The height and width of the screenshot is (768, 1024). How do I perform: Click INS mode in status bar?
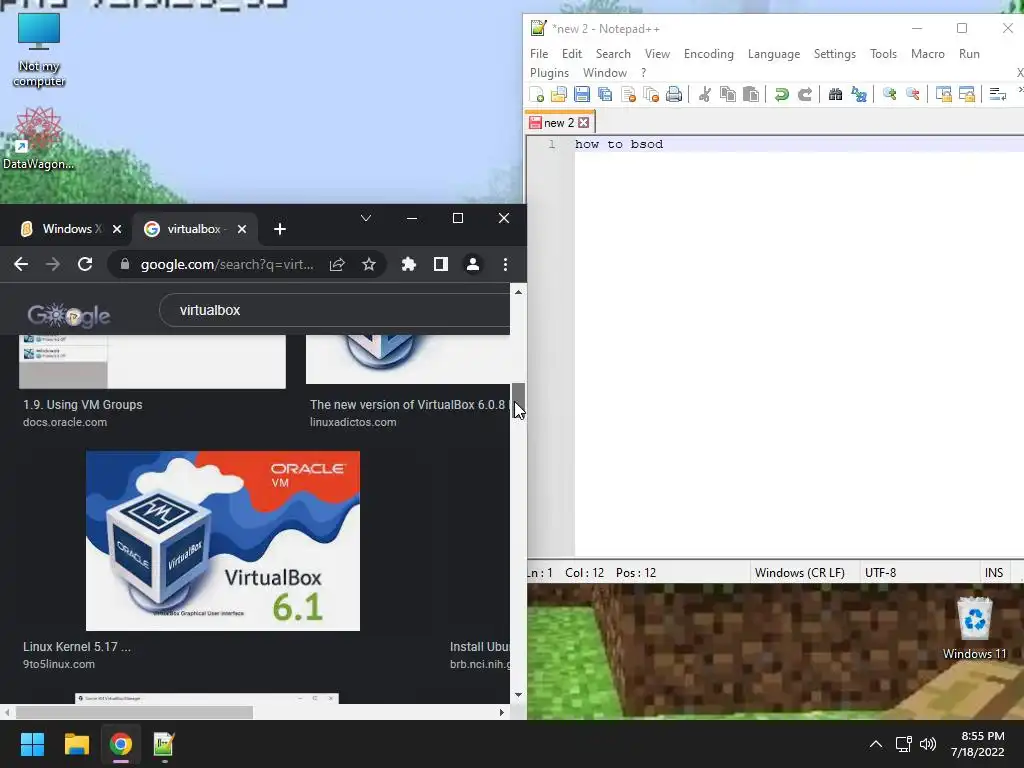point(993,573)
